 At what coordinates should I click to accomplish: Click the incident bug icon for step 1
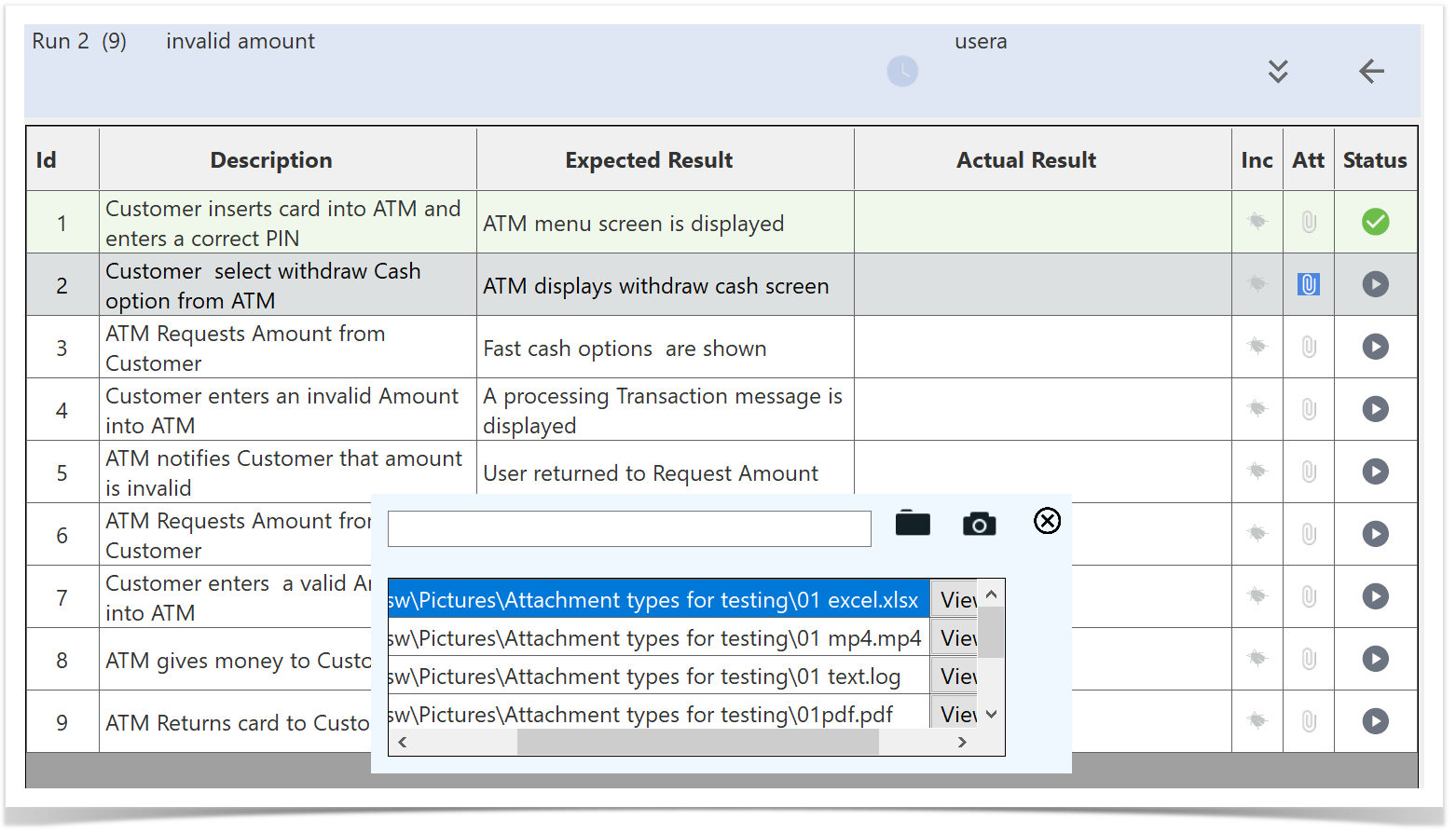coord(1257,222)
